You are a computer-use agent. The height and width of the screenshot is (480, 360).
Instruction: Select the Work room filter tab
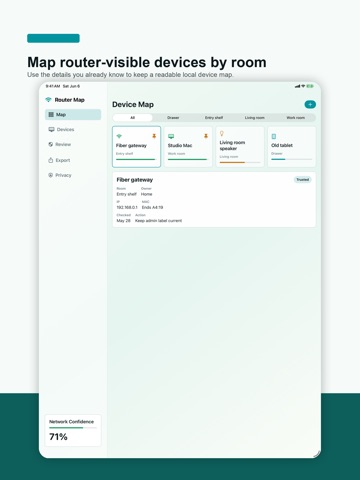(295, 118)
